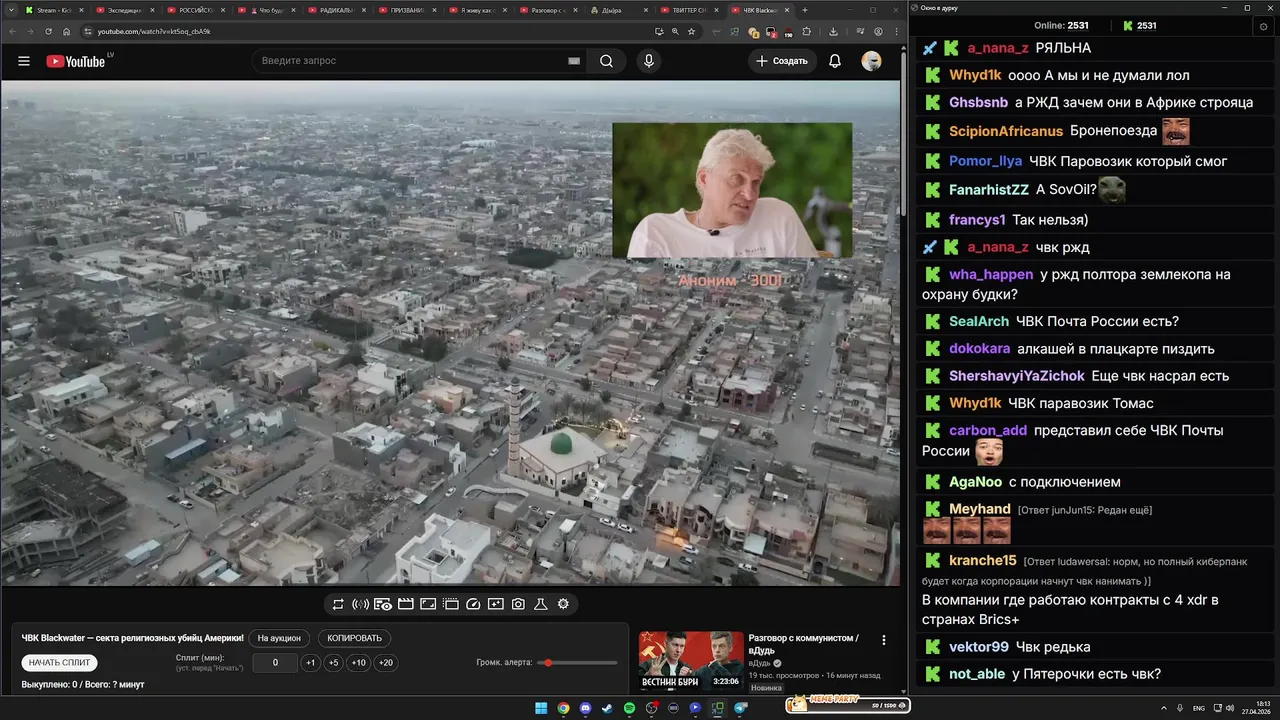Viewport: 1280px width, 720px height.
Task: Open Spotify from the taskbar
Action: 630,708
